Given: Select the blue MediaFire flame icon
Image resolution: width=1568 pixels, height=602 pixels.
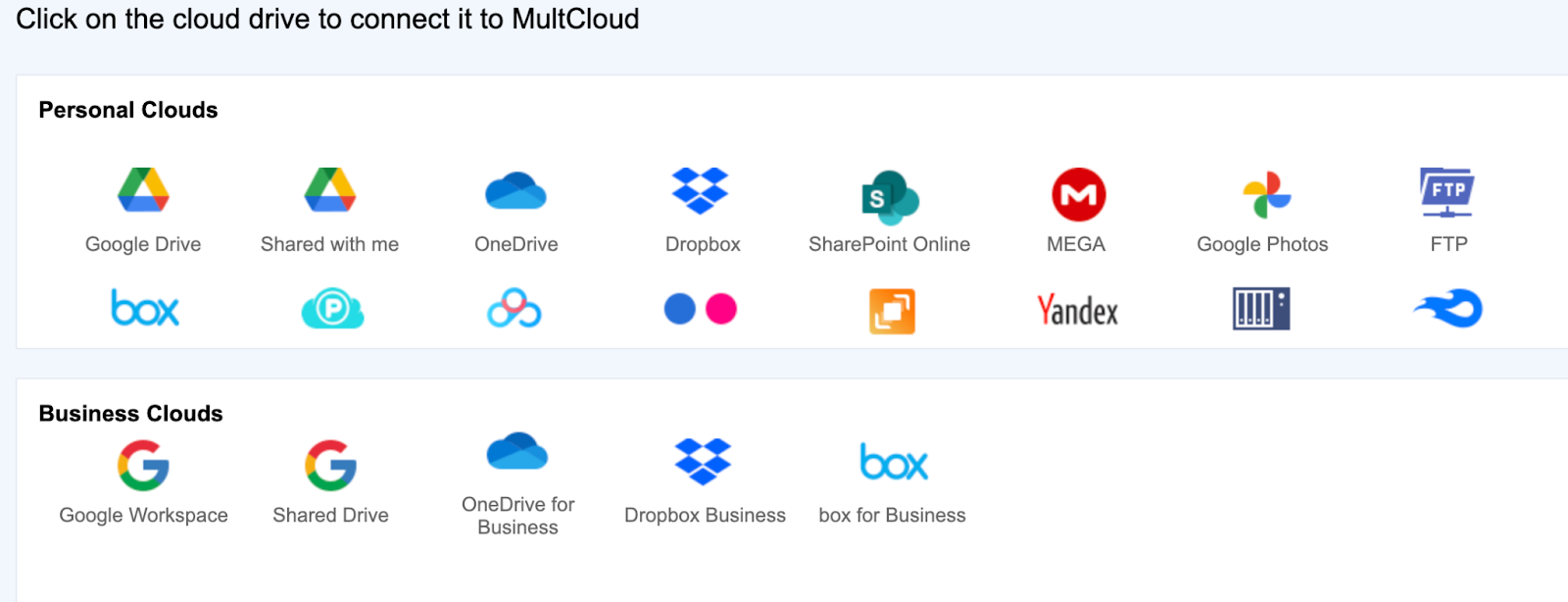Looking at the screenshot, I should pyautogui.click(x=1448, y=309).
